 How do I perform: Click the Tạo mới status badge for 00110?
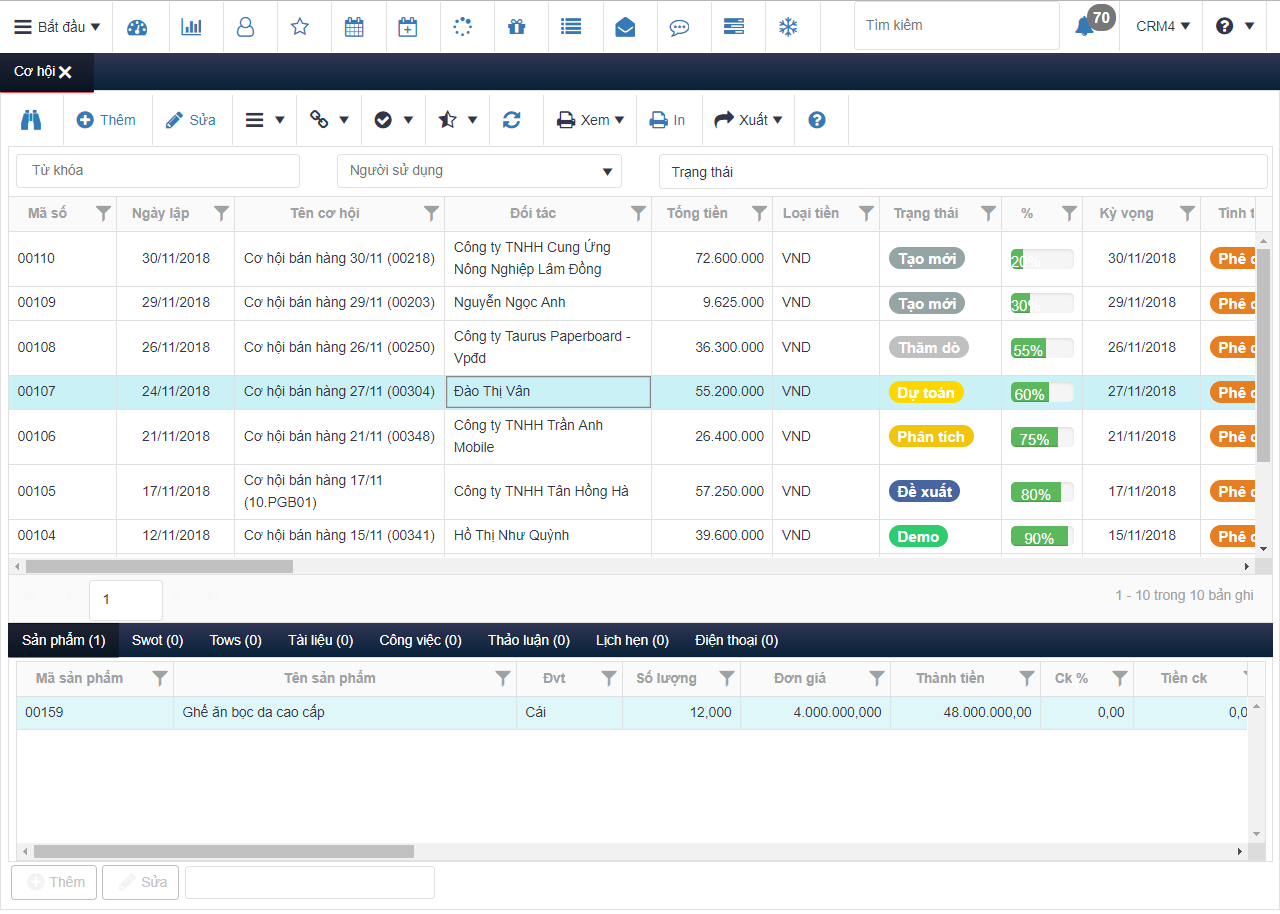coord(927,259)
